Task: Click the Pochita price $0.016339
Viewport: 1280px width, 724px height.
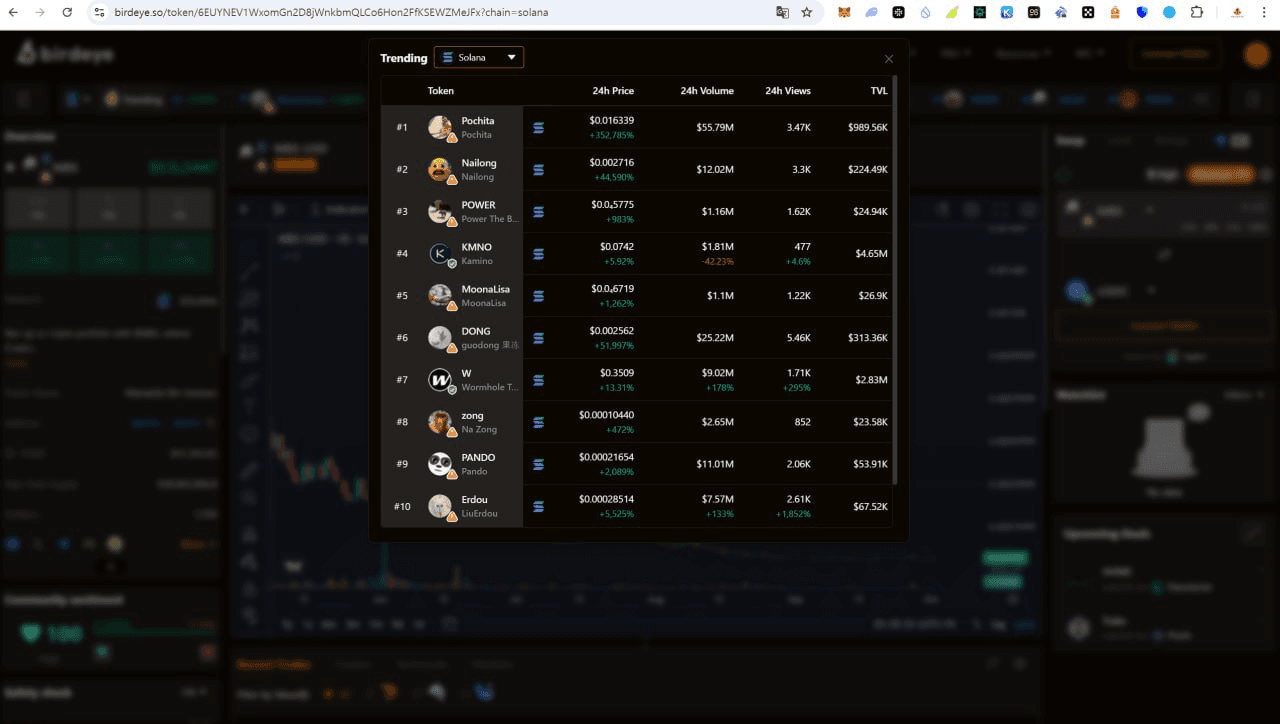Action: pos(612,120)
